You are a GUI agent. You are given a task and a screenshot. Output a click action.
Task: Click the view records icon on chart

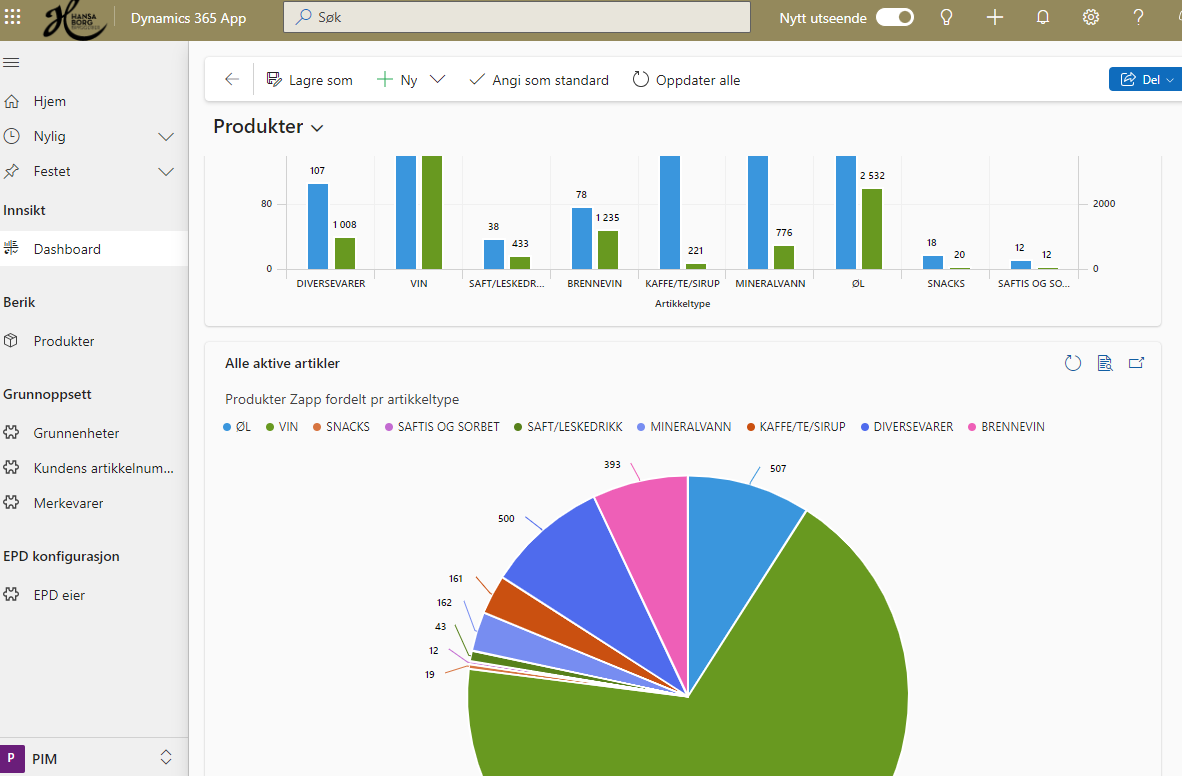(x=1105, y=363)
